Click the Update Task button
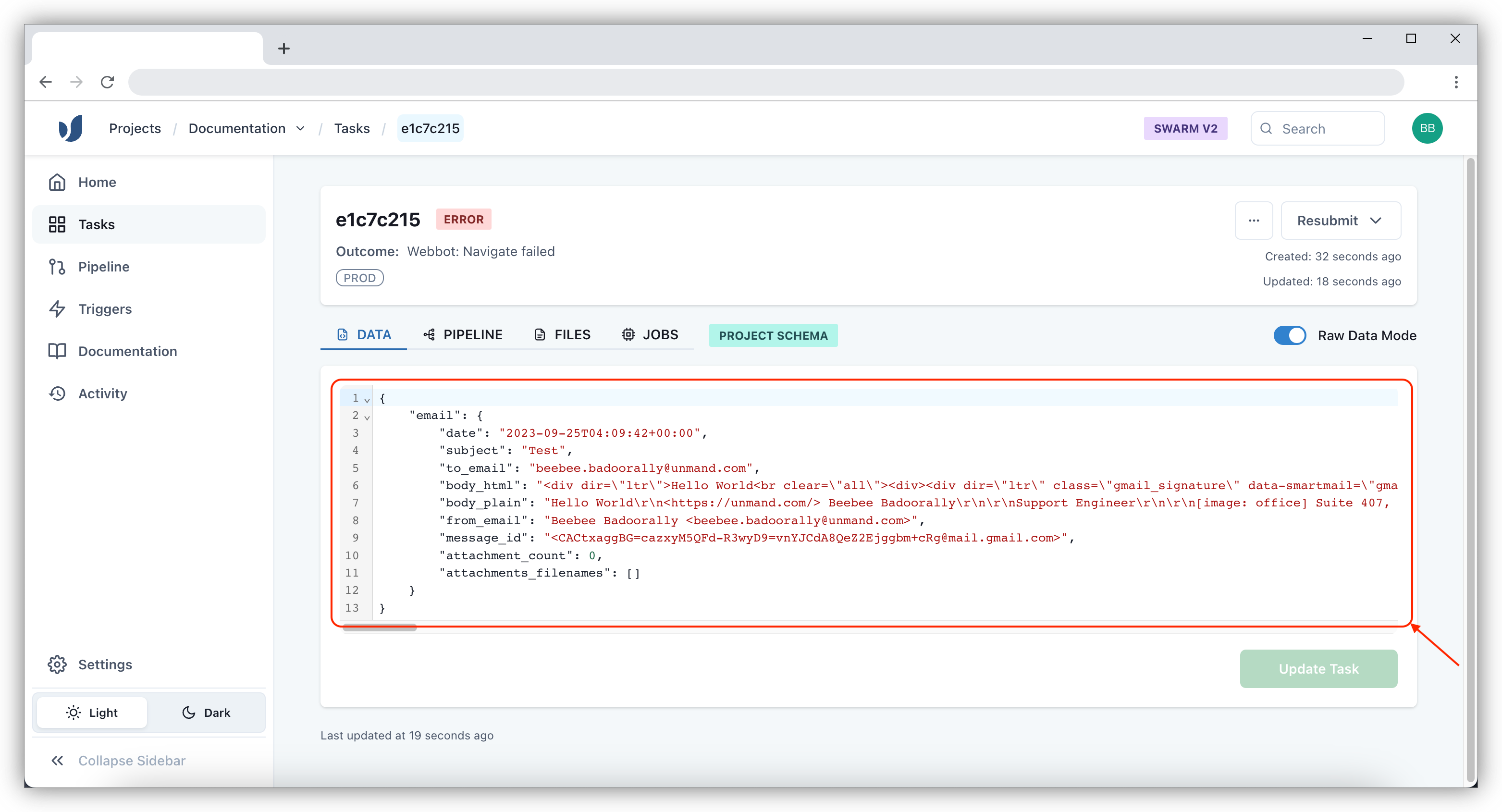Viewport: 1502px width, 812px height. click(1318, 669)
